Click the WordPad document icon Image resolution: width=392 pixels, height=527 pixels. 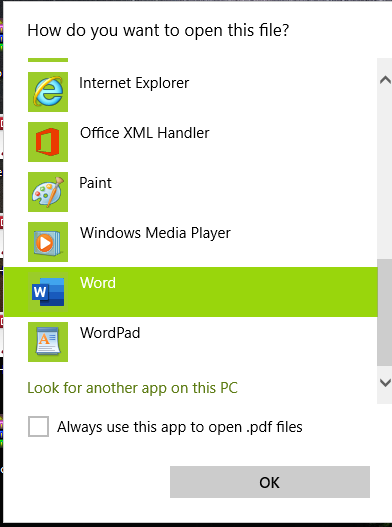pyautogui.click(x=48, y=342)
